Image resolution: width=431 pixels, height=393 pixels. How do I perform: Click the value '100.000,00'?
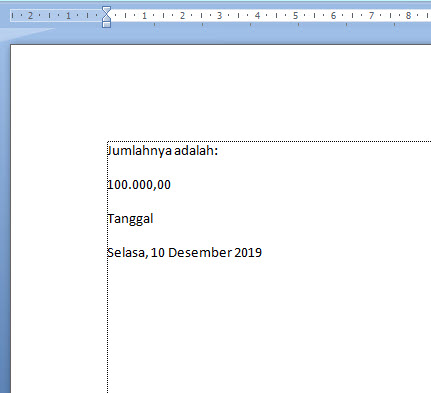tap(139, 185)
